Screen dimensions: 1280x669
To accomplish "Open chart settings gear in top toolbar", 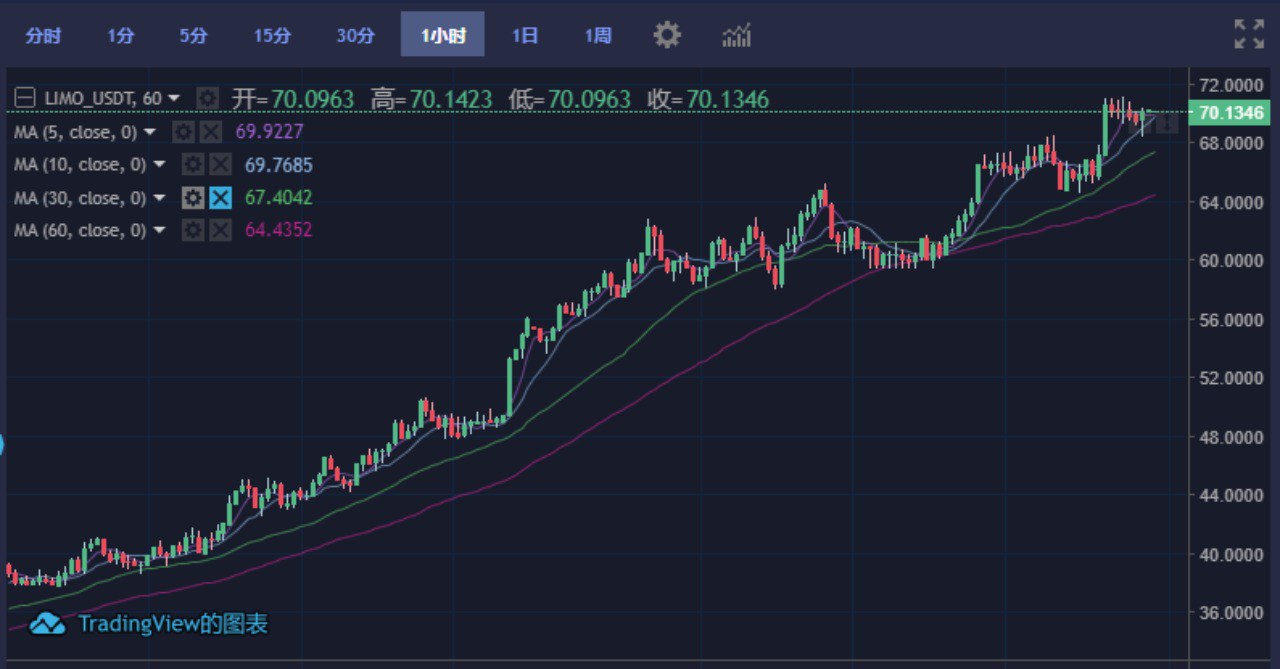I will coord(667,36).
